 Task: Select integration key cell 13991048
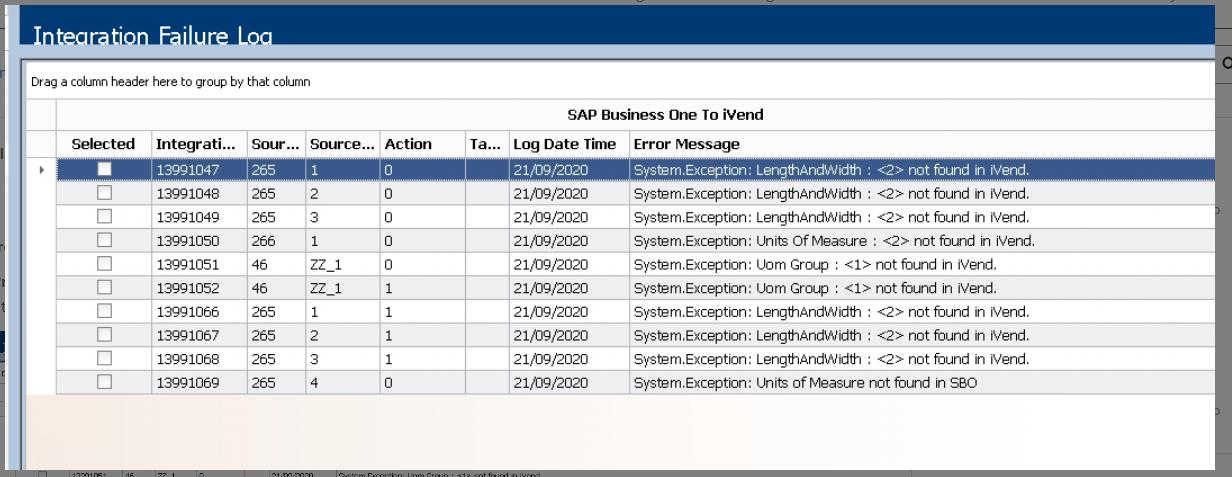coord(200,193)
